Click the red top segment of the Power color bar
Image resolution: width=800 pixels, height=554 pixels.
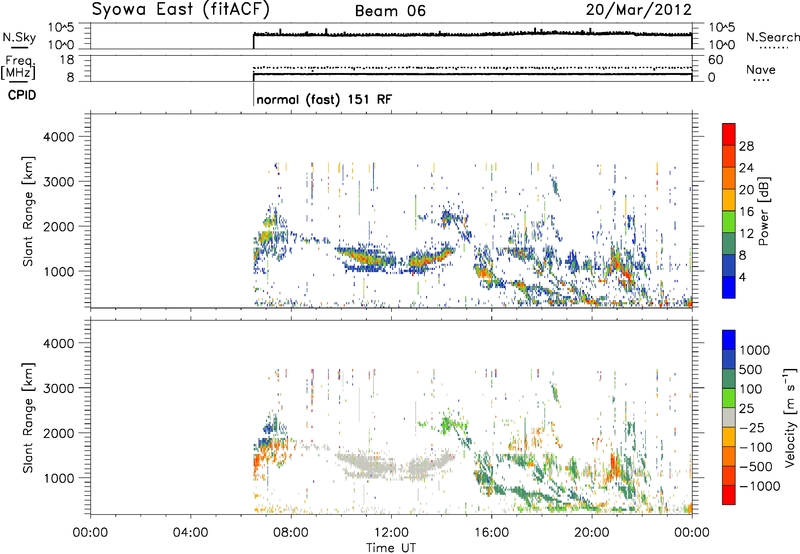(x=729, y=134)
